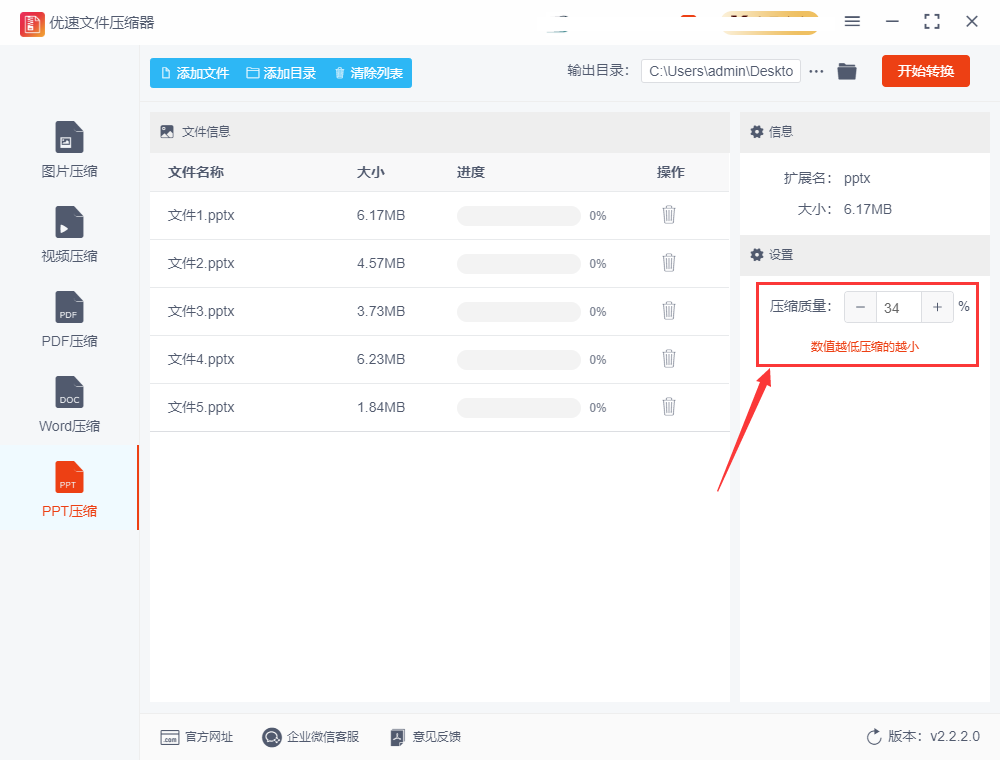Switch to Word压缩 in the sidebar
1000x760 pixels.
[x=69, y=405]
